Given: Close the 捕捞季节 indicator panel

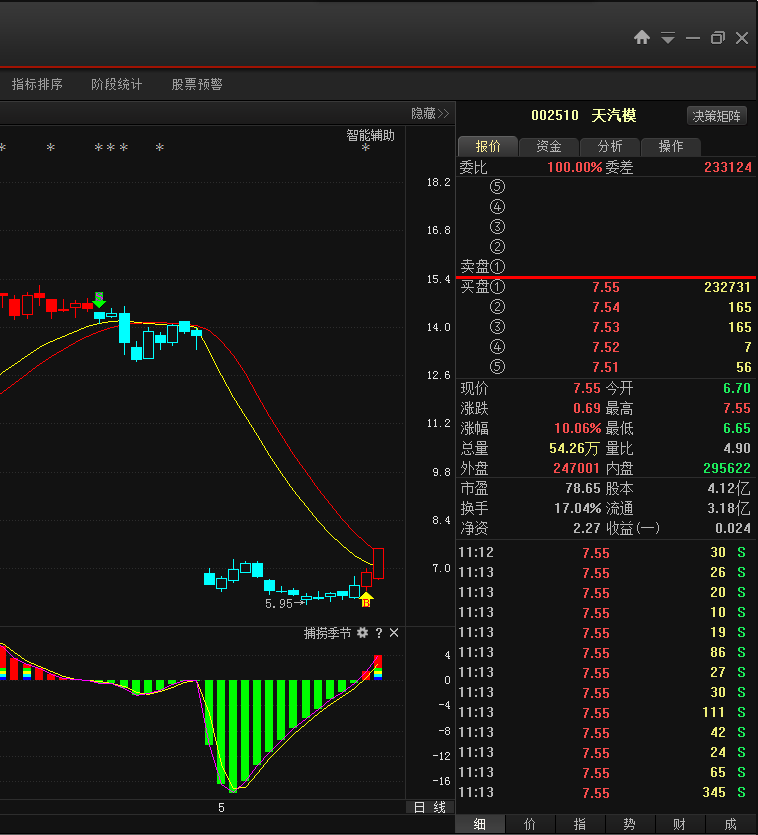Looking at the screenshot, I should pos(394,633).
